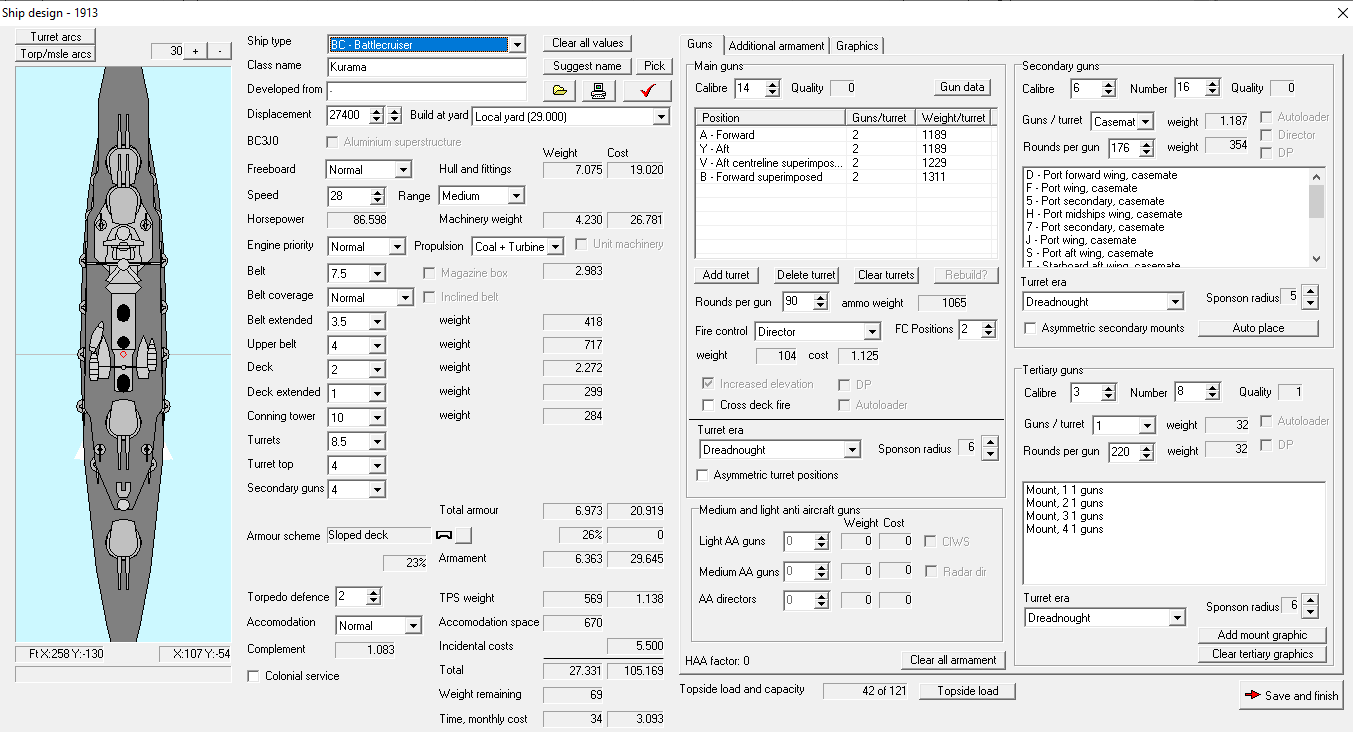Increase displacement with up spinner arrow
Viewport: 1353px width, 732px height.
click(x=376, y=111)
